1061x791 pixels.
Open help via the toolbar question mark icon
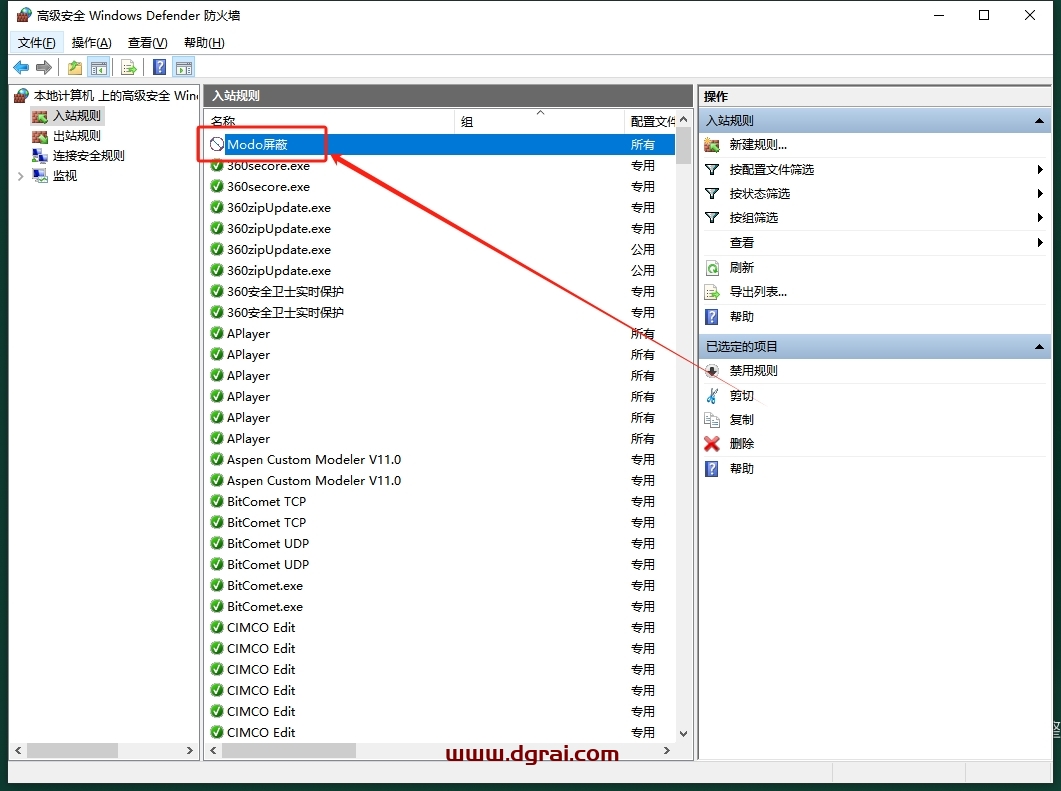(160, 67)
